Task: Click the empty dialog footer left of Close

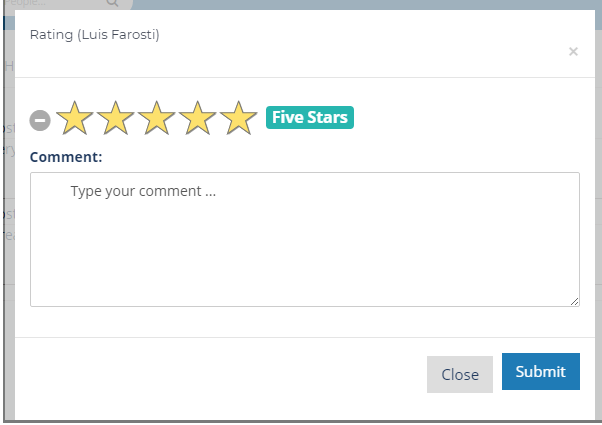Action: point(219,374)
